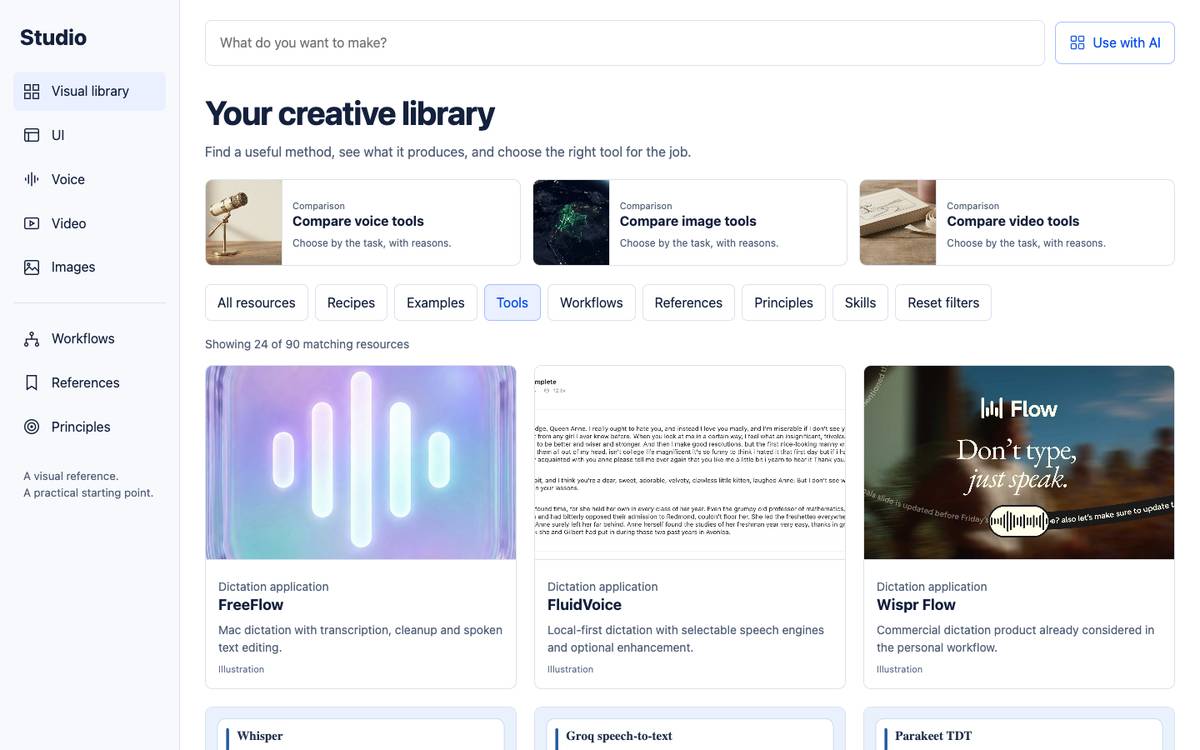Click the Workflows node icon in sidebar

pos(32,339)
